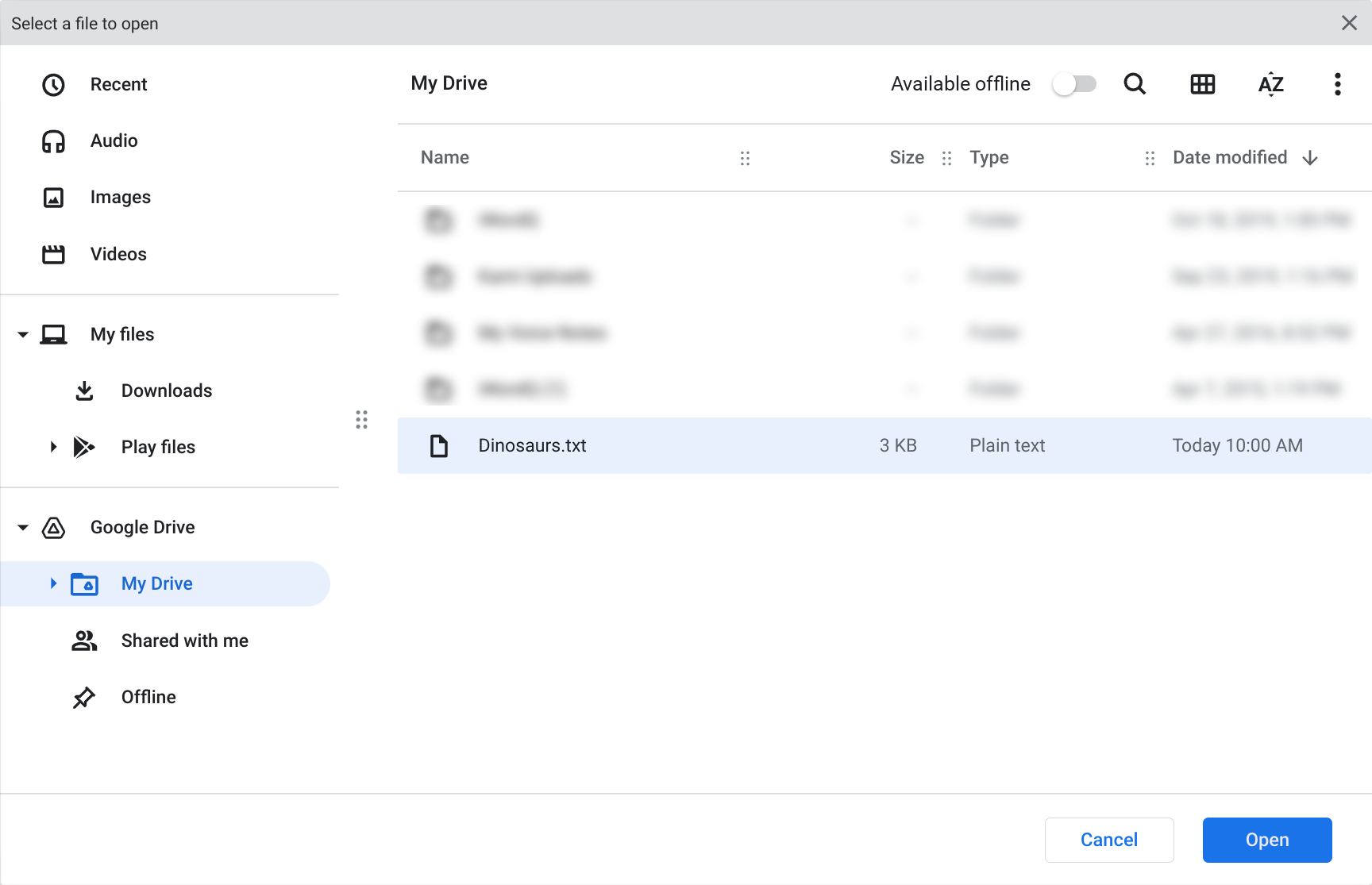The height and width of the screenshot is (885, 1372).
Task: Select the Dinosaurs.txt file name
Action: coord(532,446)
